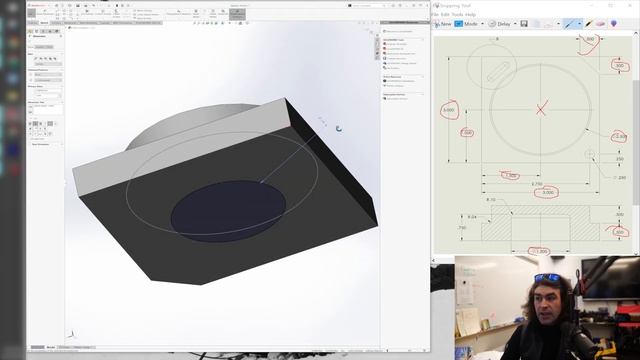Open the Delay dropdown arrow
The image size is (640, 360).
click(x=515, y=24)
